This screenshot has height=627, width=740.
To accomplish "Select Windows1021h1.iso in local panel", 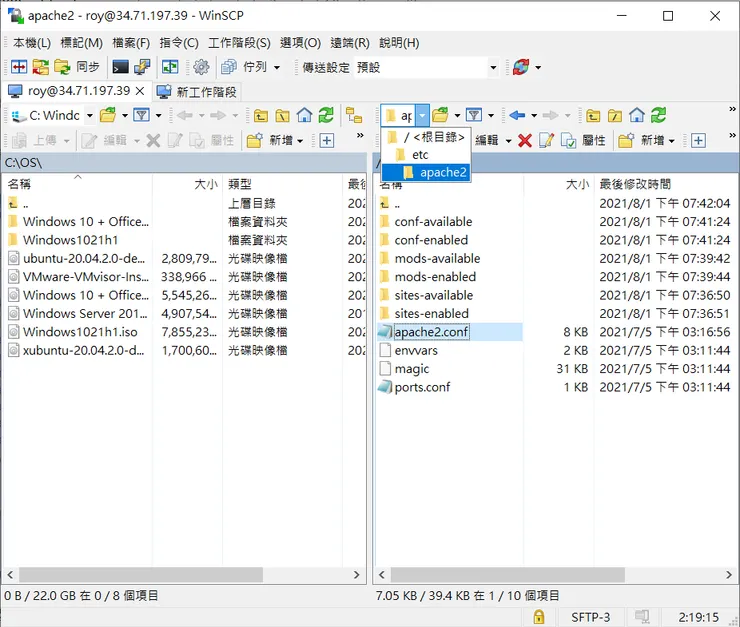I will click(80, 332).
